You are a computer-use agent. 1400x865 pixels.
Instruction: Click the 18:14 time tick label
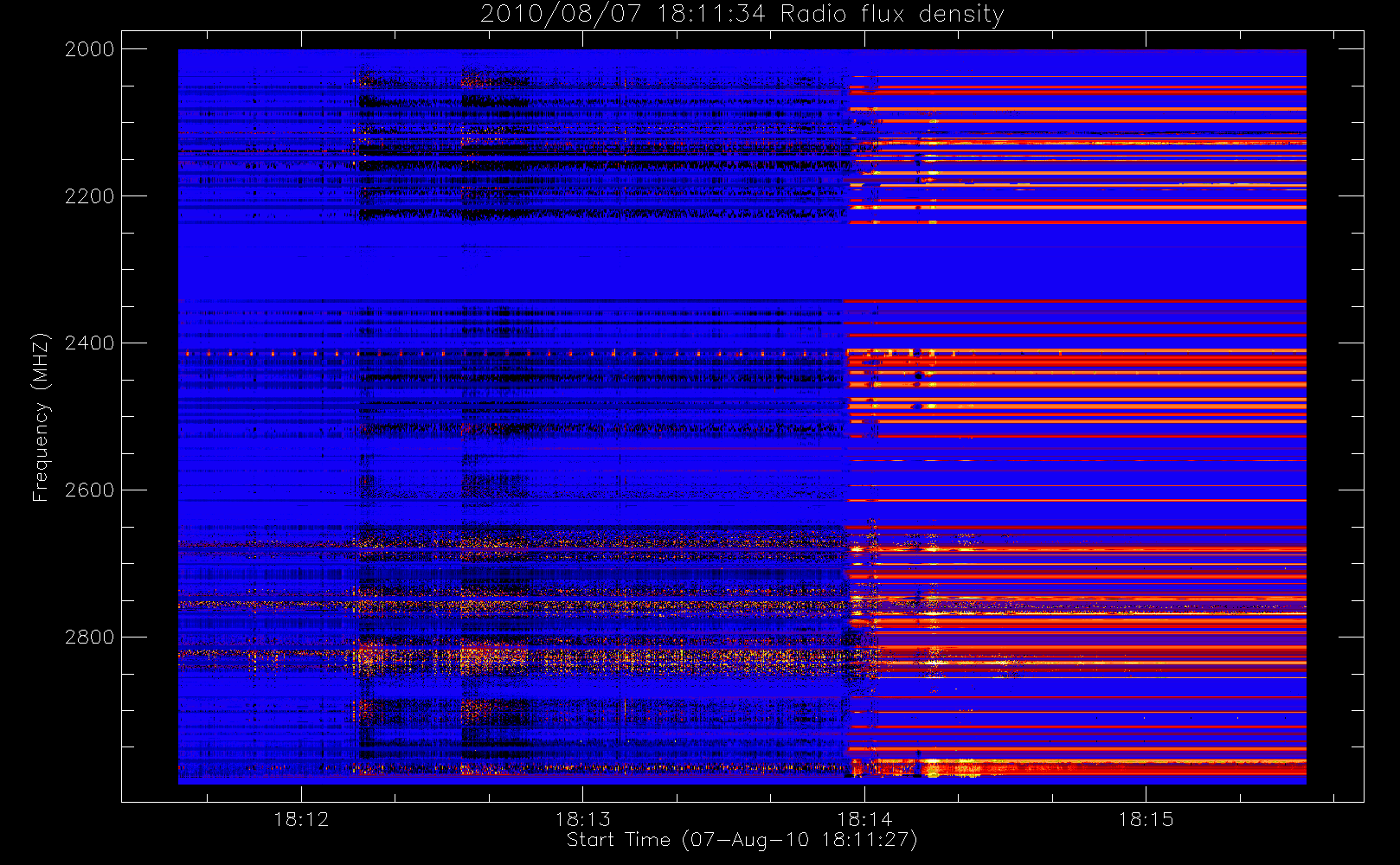(864, 819)
